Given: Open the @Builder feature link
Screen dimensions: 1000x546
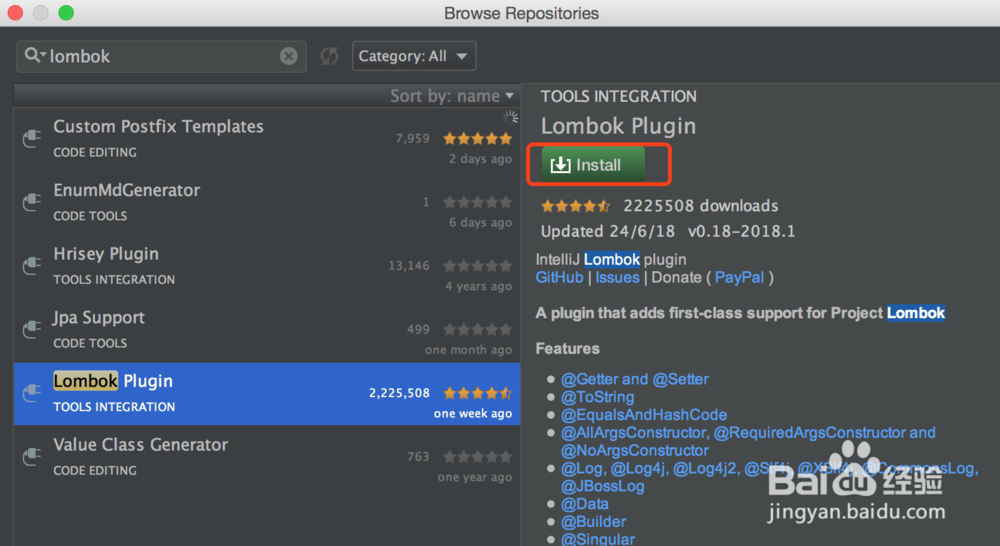Looking at the screenshot, I should [x=594, y=522].
